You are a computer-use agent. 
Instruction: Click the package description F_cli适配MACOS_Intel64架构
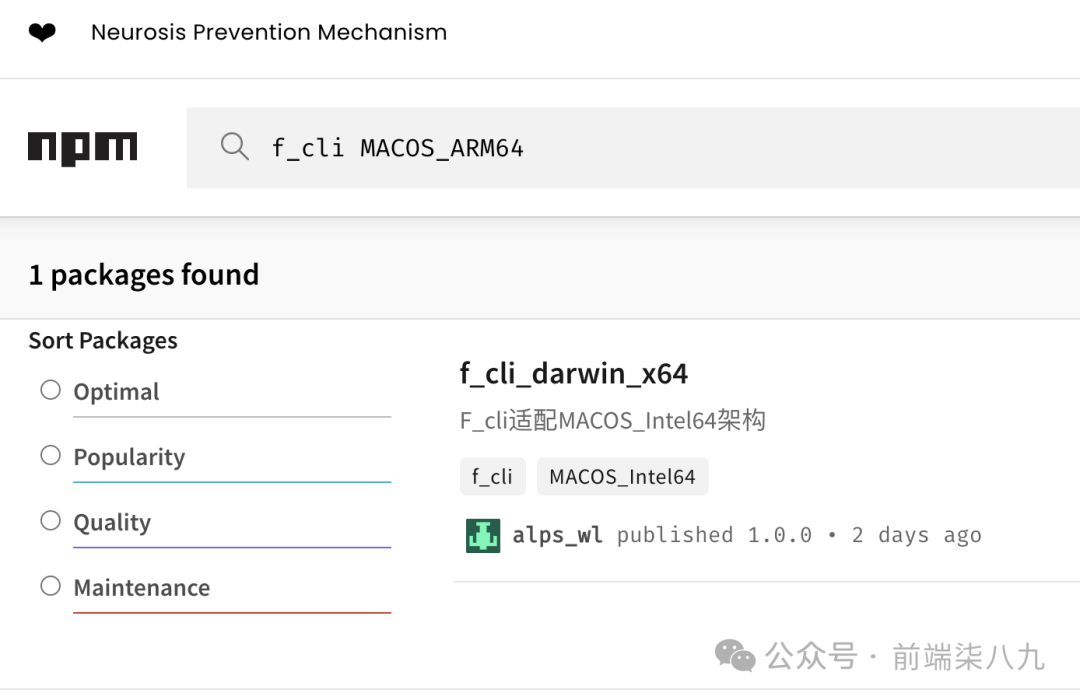pyautogui.click(x=612, y=420)
